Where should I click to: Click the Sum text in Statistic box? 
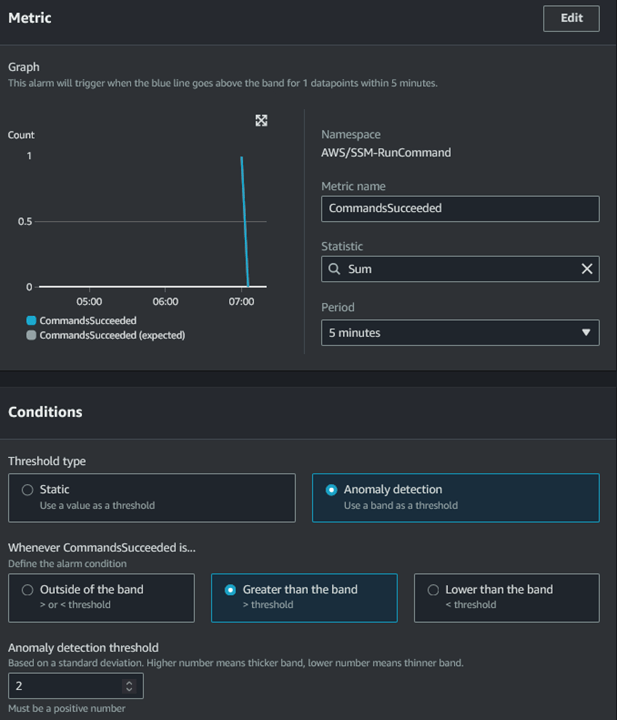[x=360, y=269]
